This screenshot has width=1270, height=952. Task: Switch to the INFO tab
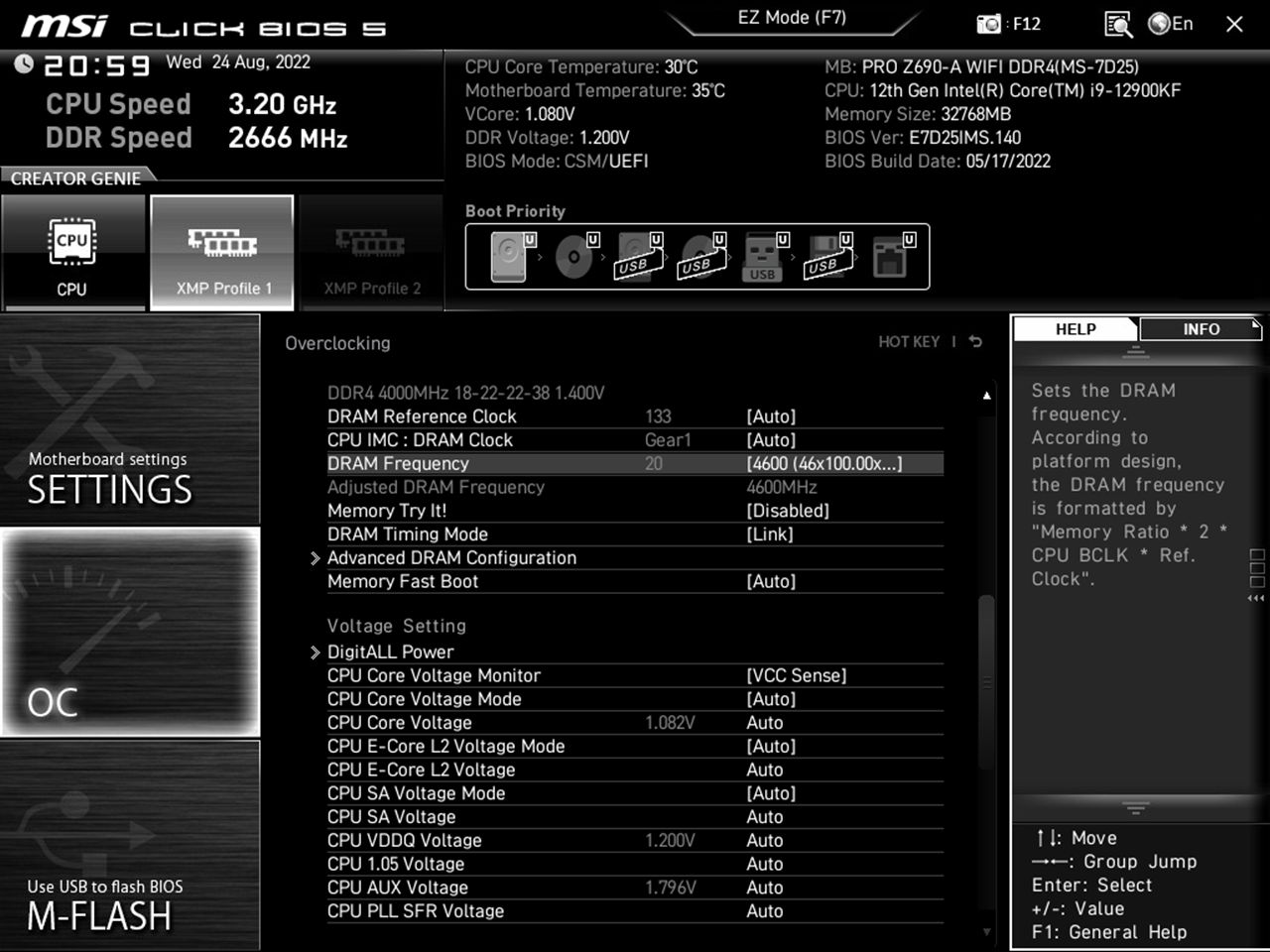(x=1201, y=329)
